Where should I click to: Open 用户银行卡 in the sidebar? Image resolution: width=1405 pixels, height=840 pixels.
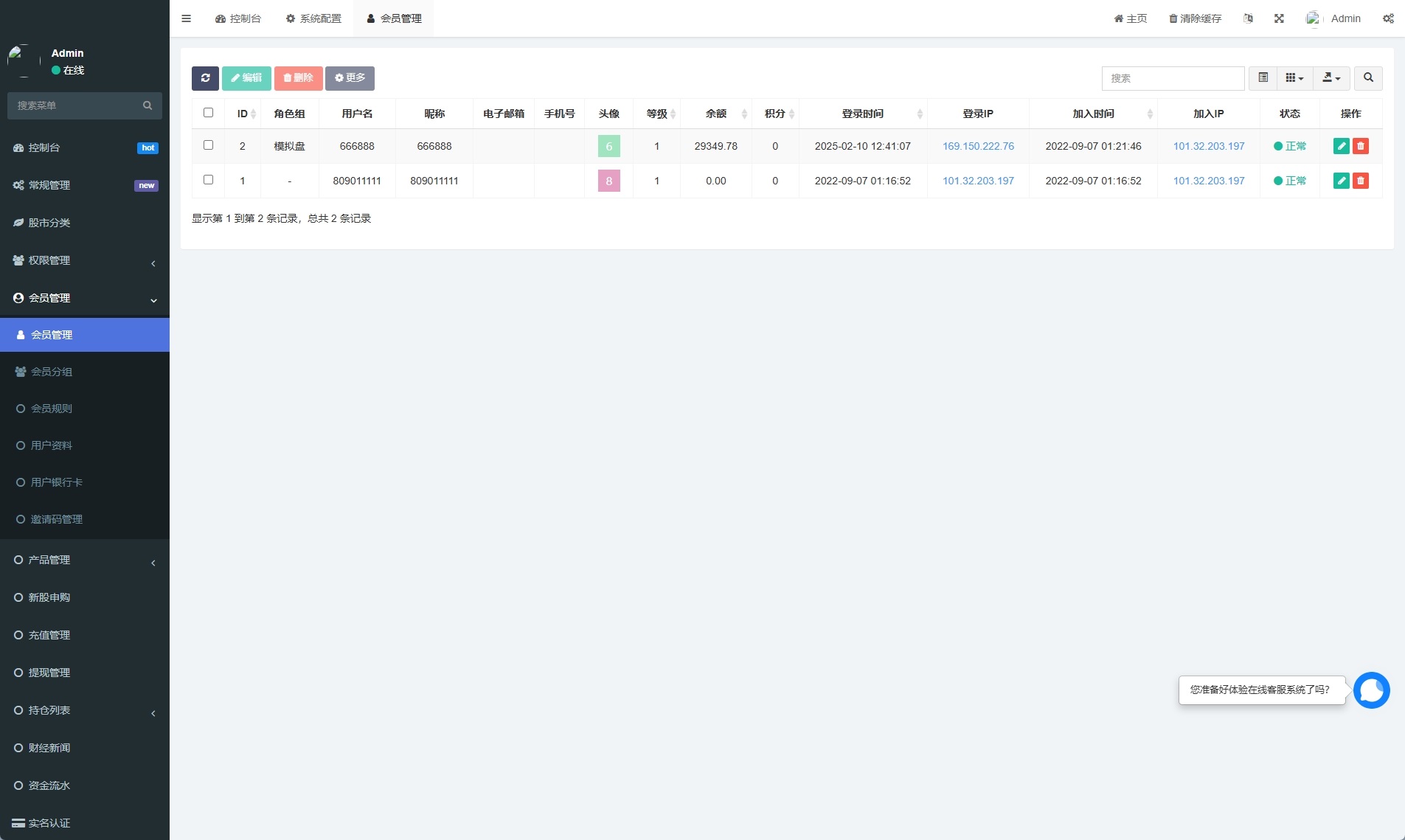pos(57,482)
